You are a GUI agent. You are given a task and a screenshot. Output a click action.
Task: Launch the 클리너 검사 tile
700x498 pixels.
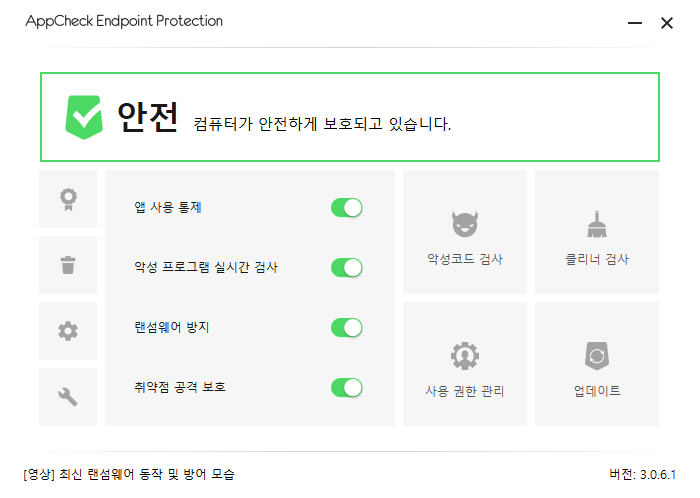(597, 232)
